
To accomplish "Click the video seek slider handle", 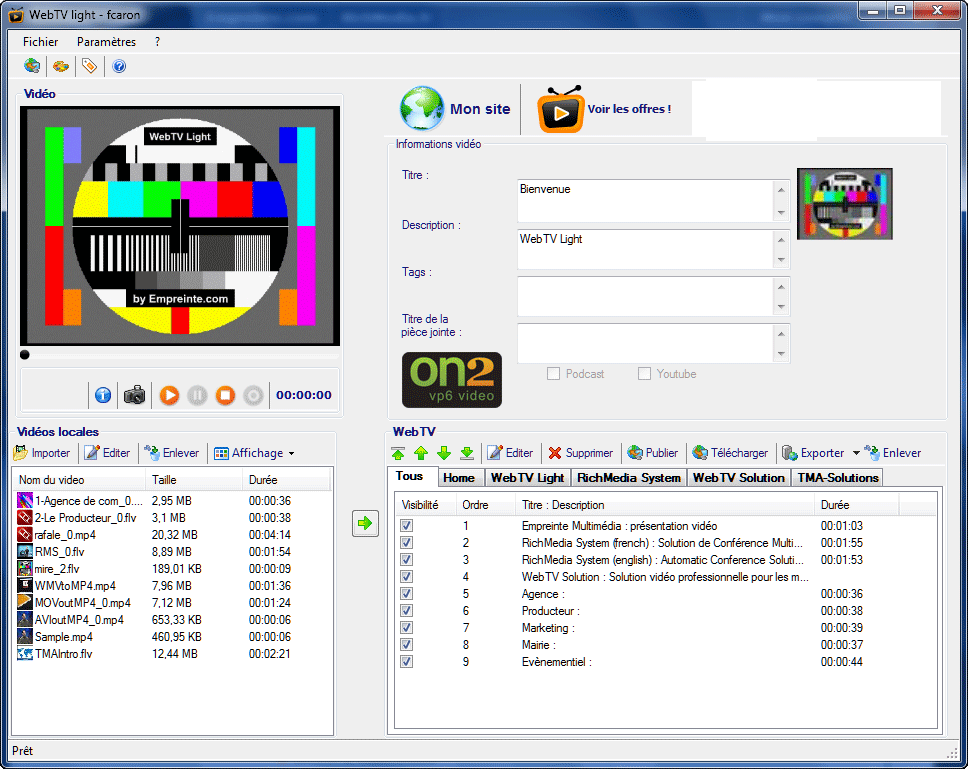I will 25,355.
